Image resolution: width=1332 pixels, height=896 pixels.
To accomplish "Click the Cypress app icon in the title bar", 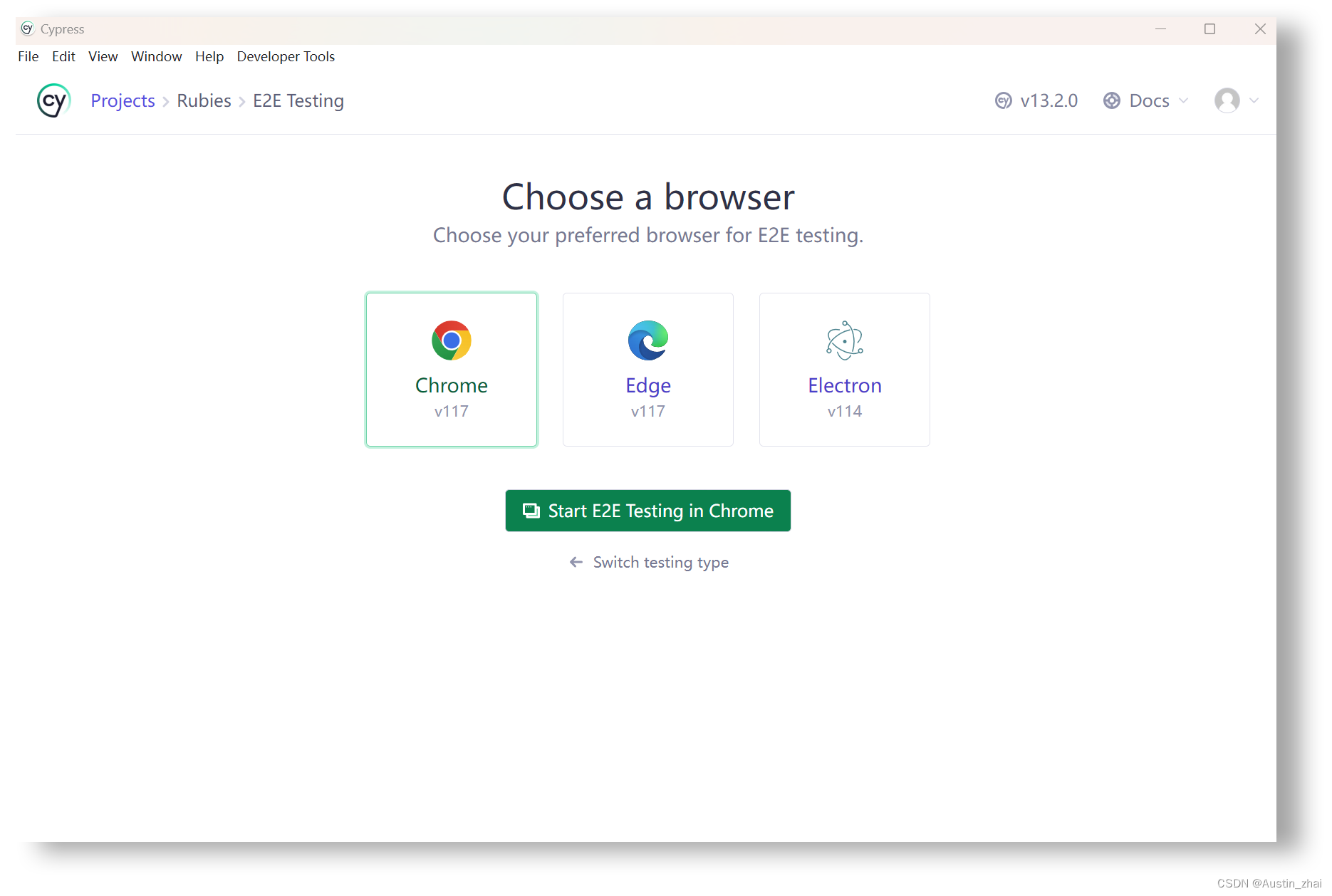I will pyautogui.click(x=28, y=28).
